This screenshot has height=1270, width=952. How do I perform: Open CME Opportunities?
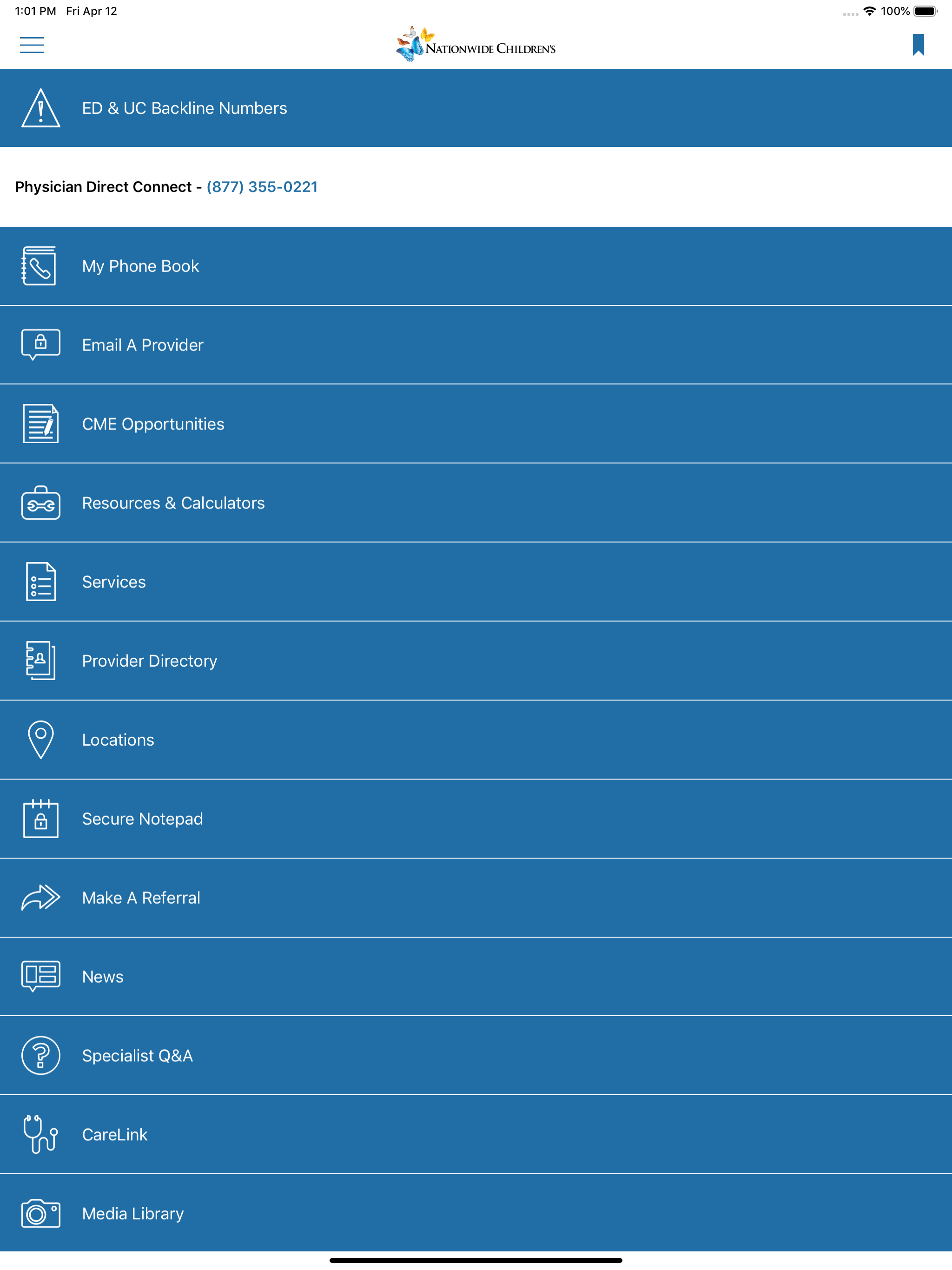476,423
